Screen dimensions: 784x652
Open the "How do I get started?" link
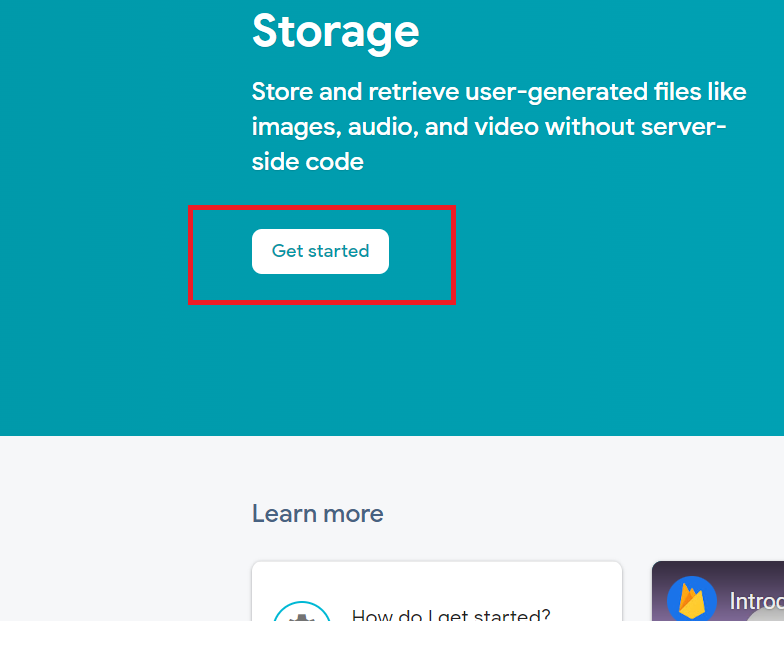coord(450,615)
